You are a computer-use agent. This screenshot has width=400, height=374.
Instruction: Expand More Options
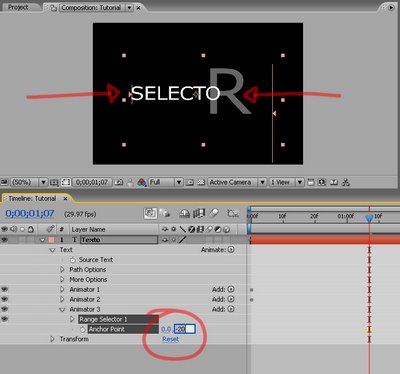pos(62,280)
